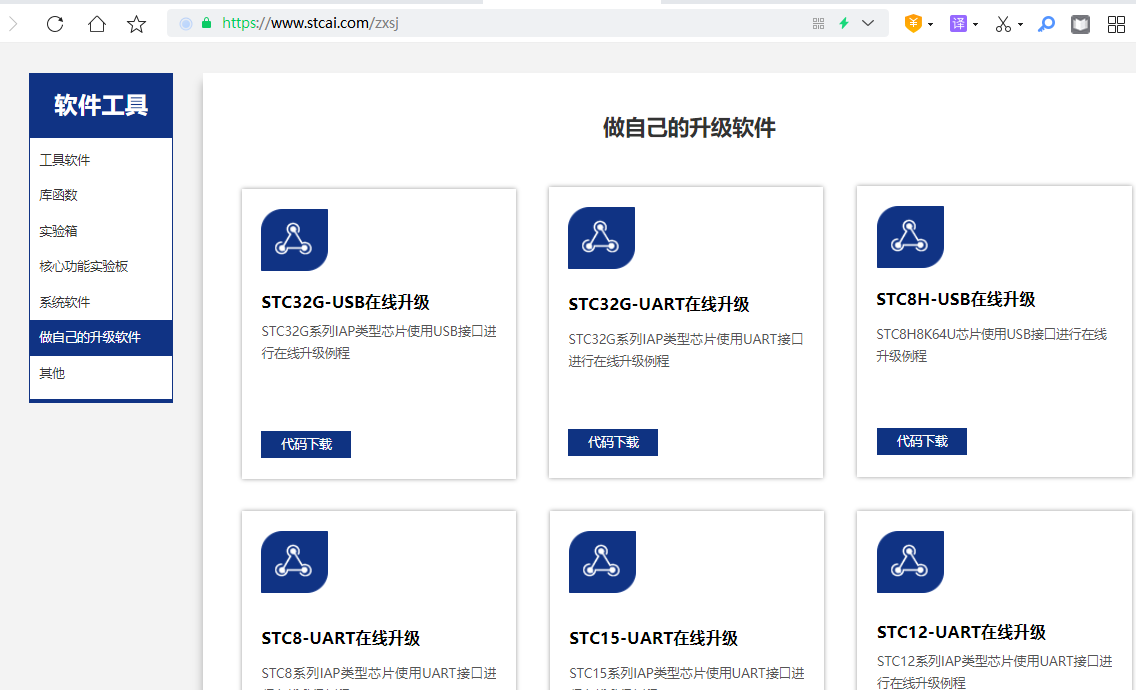Open the STC15-UART在线升级 title

(653, 639)
